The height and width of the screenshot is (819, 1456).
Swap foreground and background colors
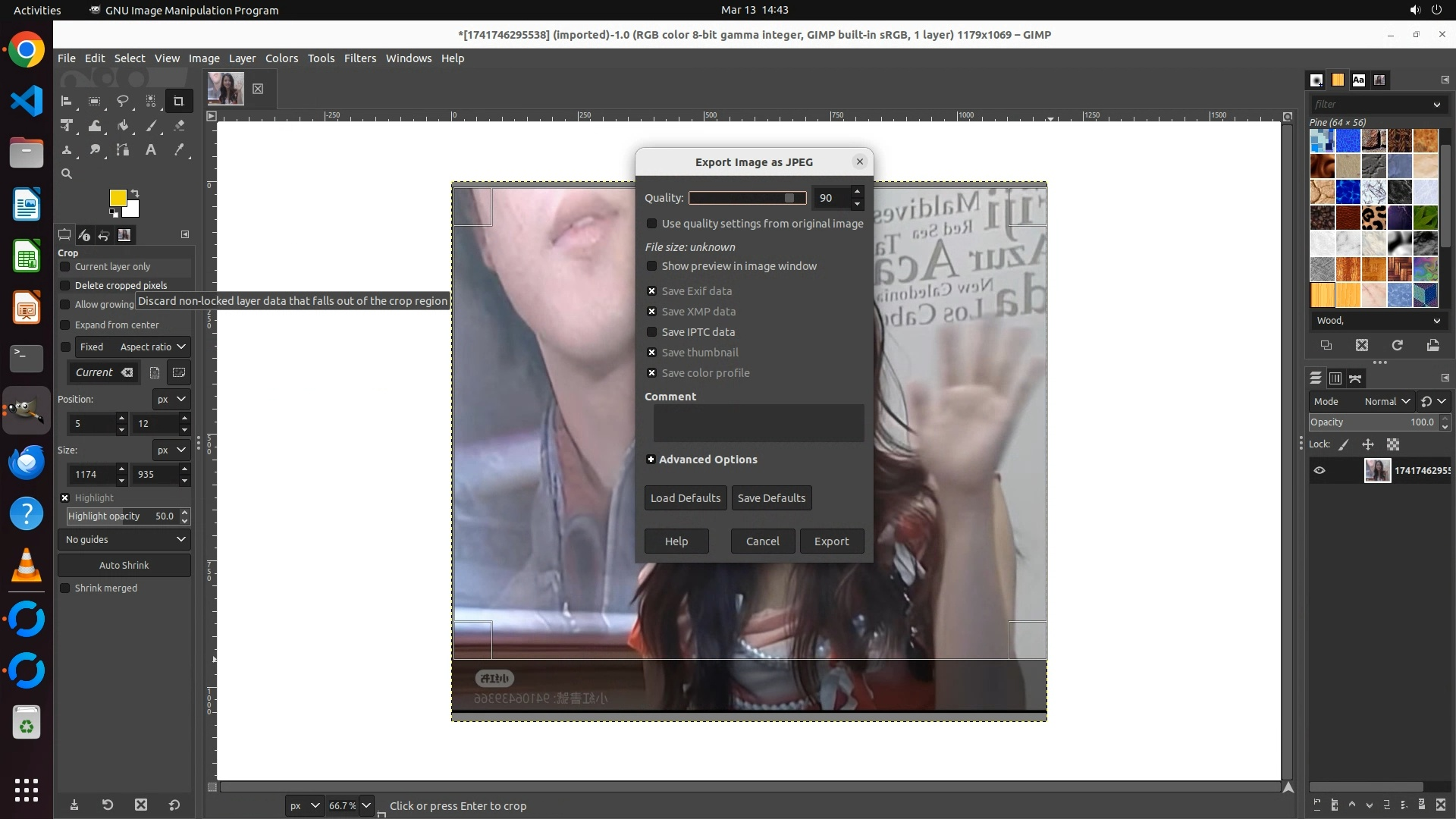[x=135, y=193]
